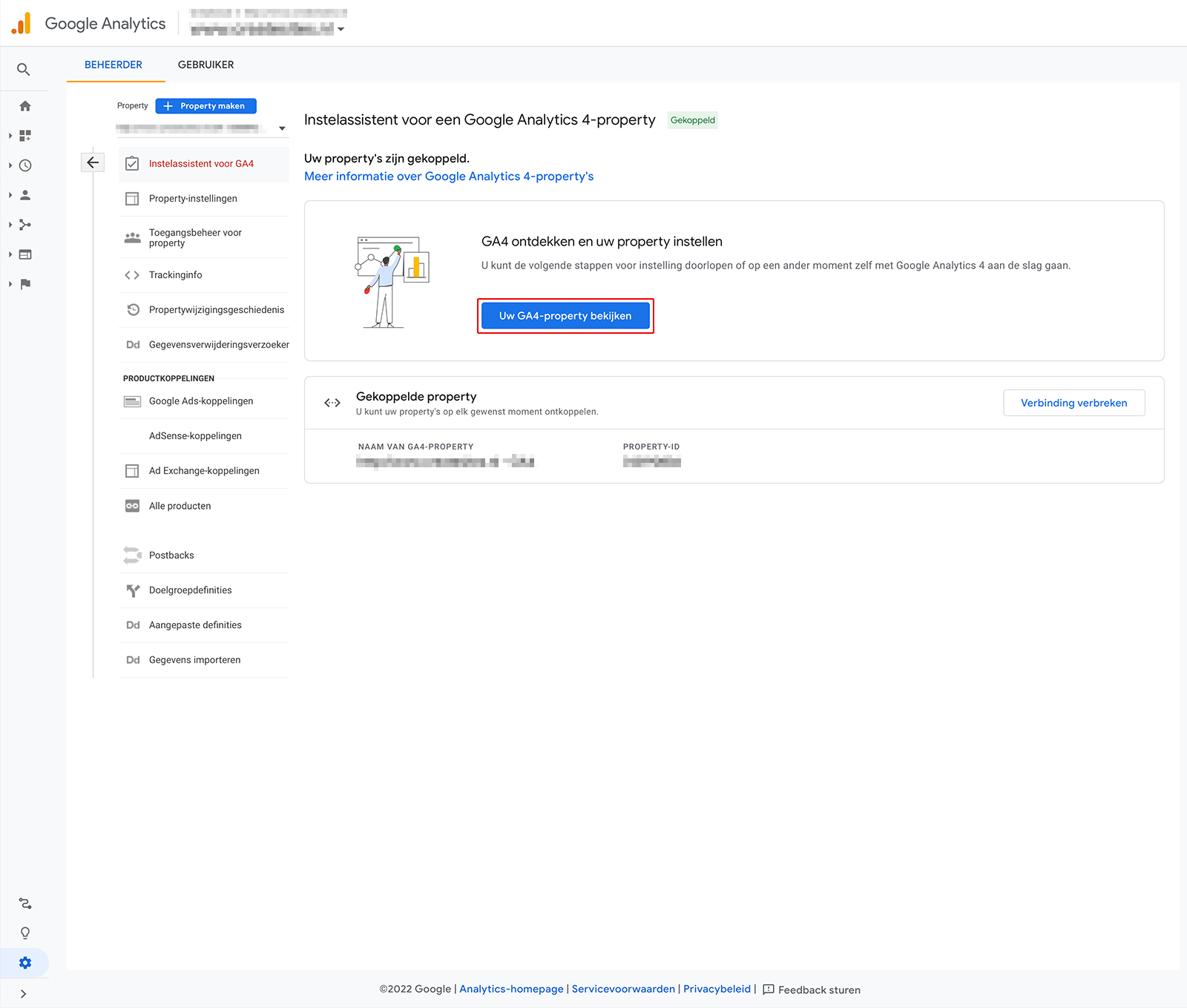Click the Doelgroepdefinities fork icon
Viewport: 1187px width, 1008px height.
tap(133, 590)
